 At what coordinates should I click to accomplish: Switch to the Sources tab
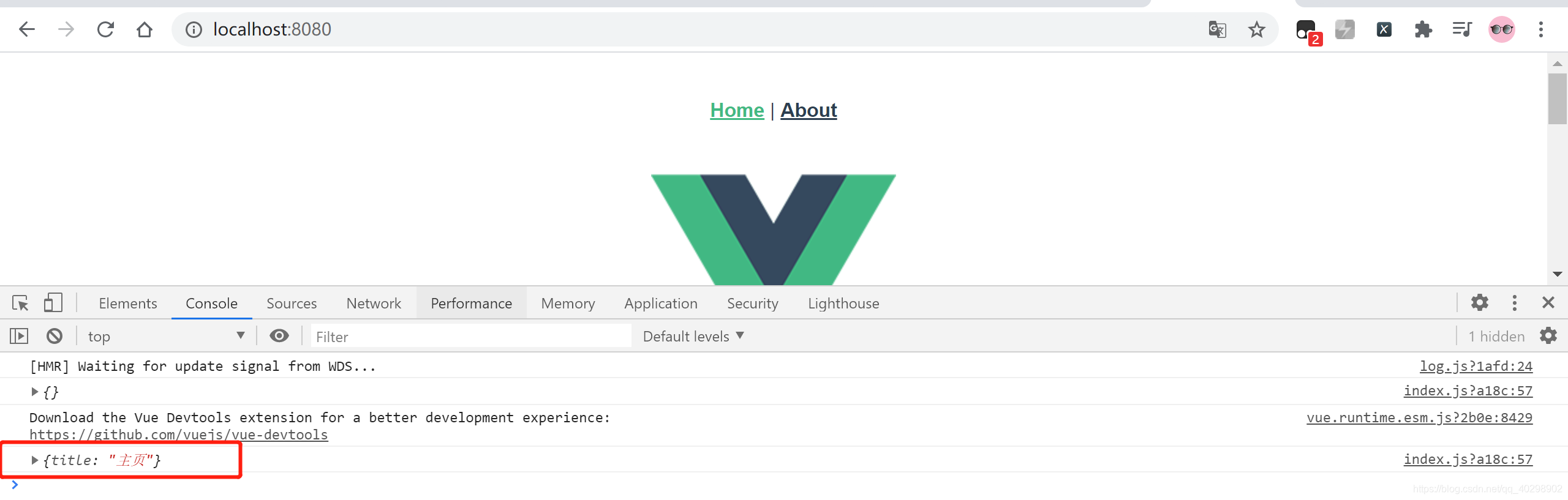(292, 304)
